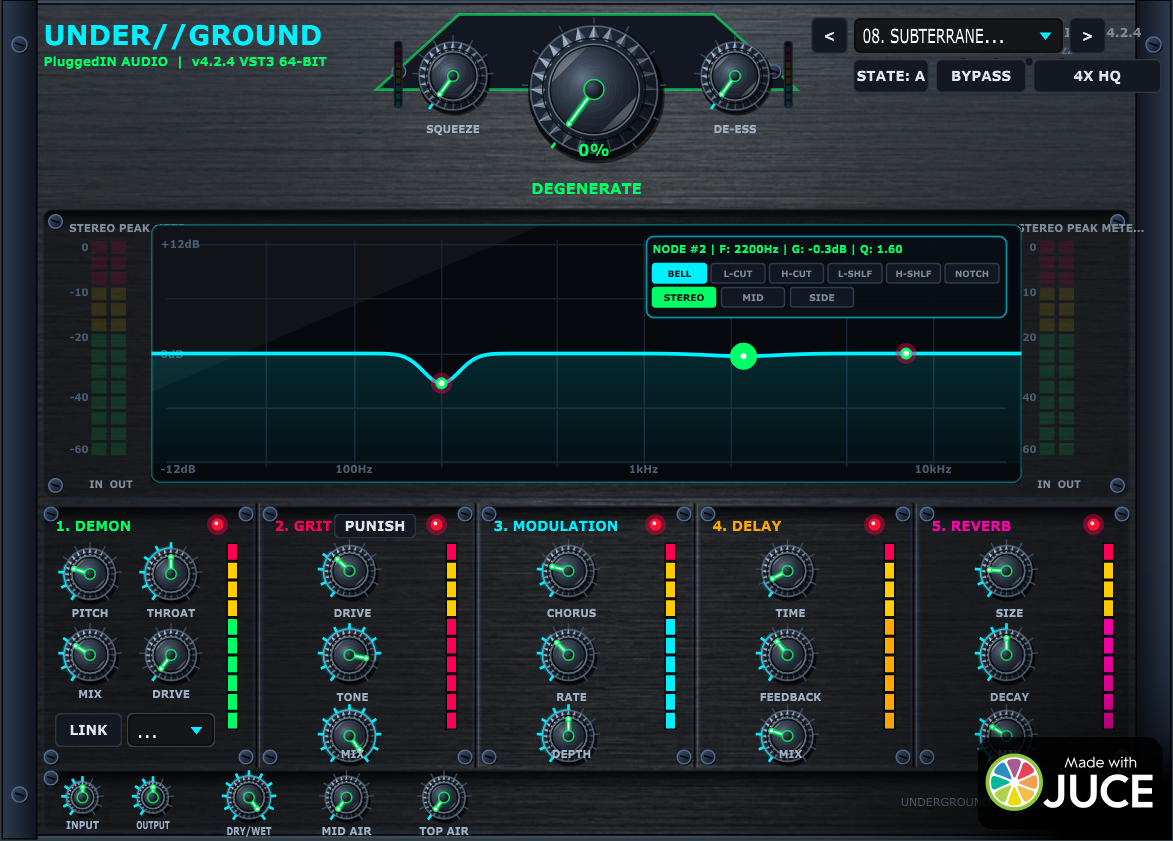
Task: Click the 0% degenerate value readout
Action: 593,150
